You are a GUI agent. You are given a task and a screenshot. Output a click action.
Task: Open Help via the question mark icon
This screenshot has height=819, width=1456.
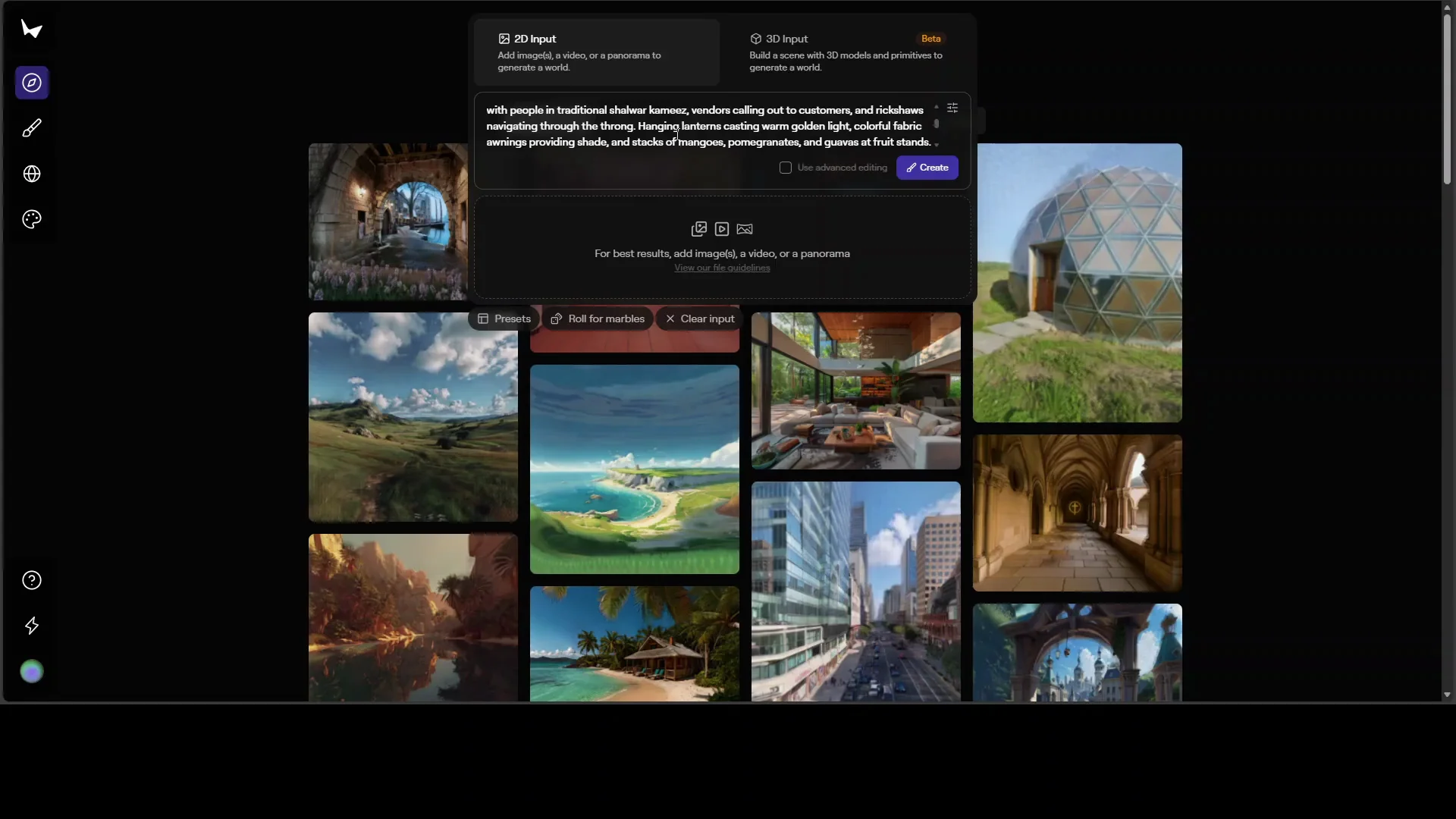pyautogui.click(x=31, y=580)
